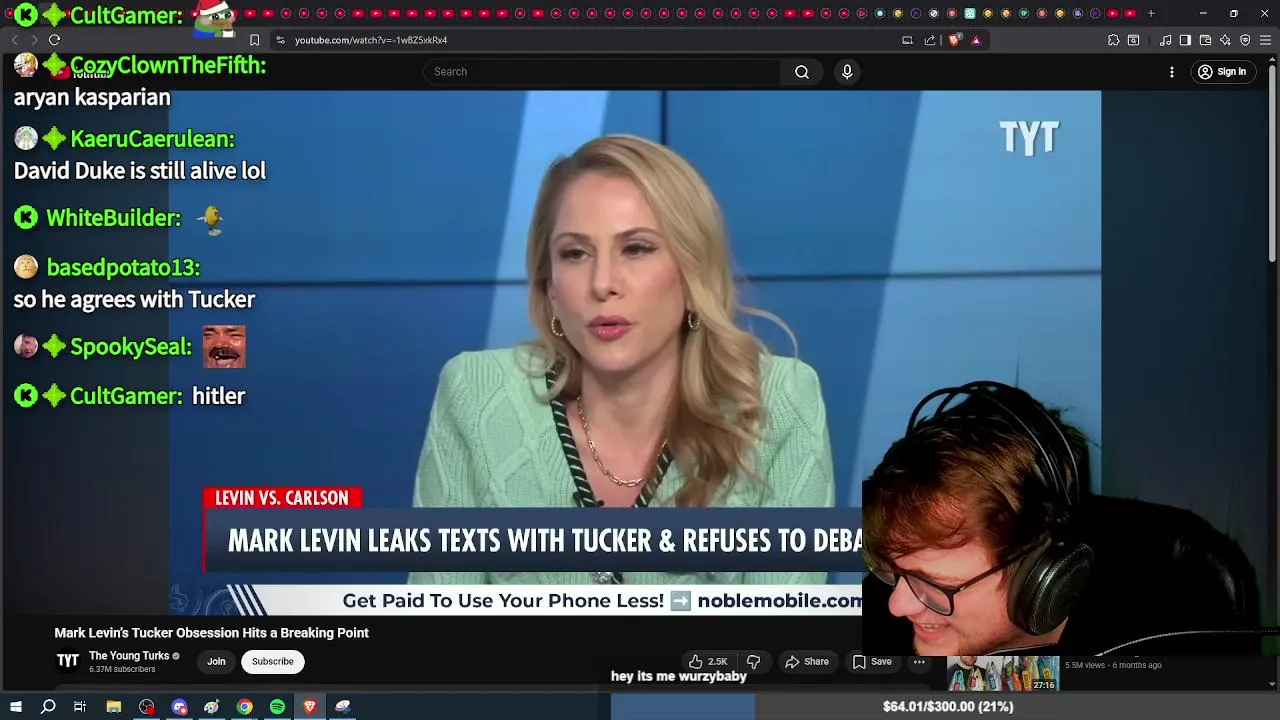Open the Brave Wallet icon
This screenshot has height=720, width=1280.
click(x=1205, y=40)
